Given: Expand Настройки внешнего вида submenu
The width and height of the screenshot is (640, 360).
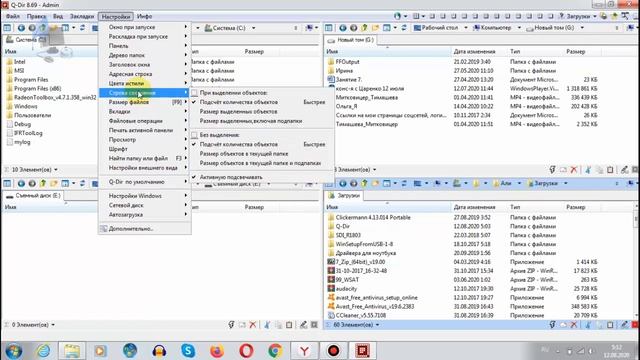Looking at the screenshot, I should point(144,168).
